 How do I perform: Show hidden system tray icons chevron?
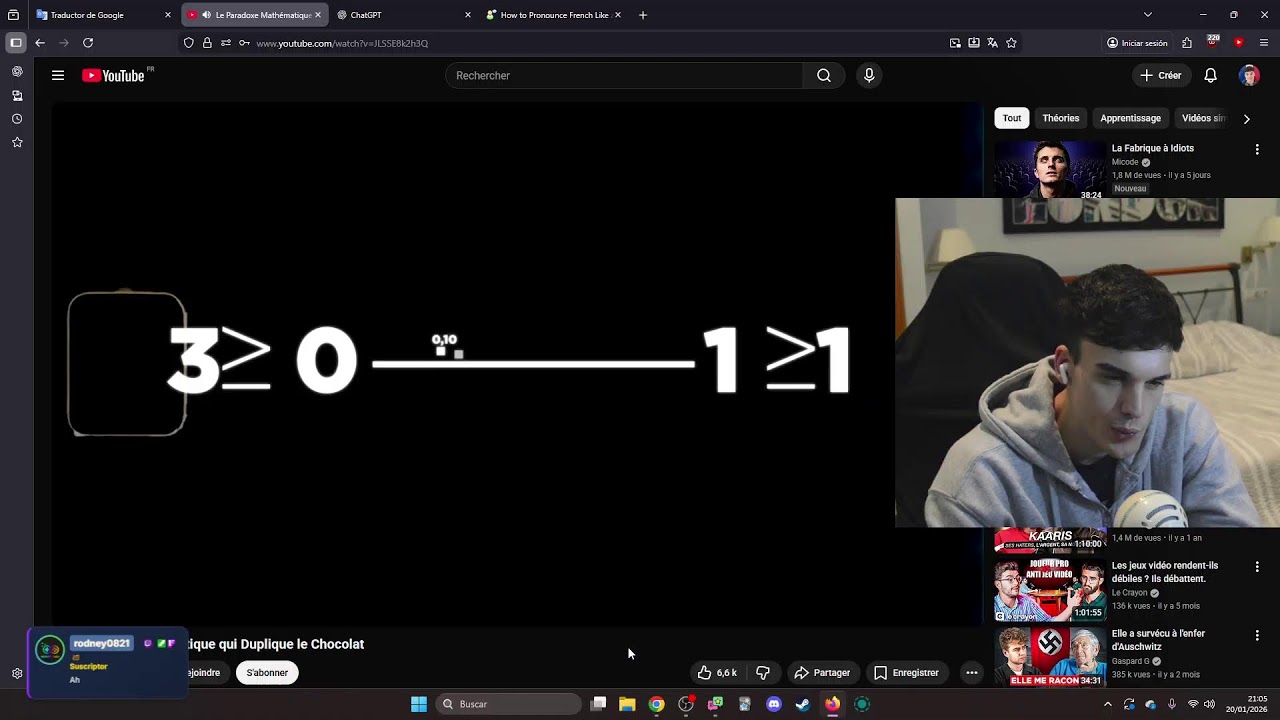coord(1107,704)
